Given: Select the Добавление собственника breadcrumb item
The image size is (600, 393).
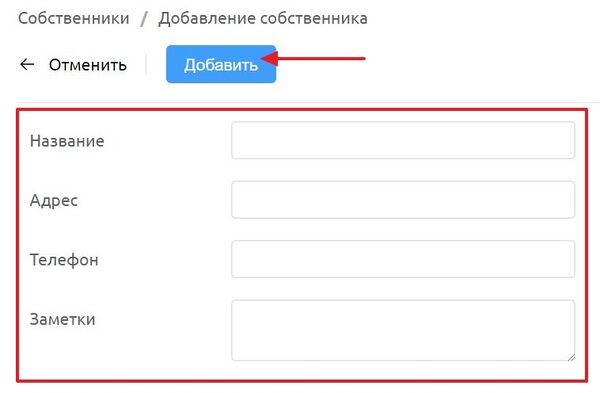Looking at the screenshot, I should click(263, 18).
